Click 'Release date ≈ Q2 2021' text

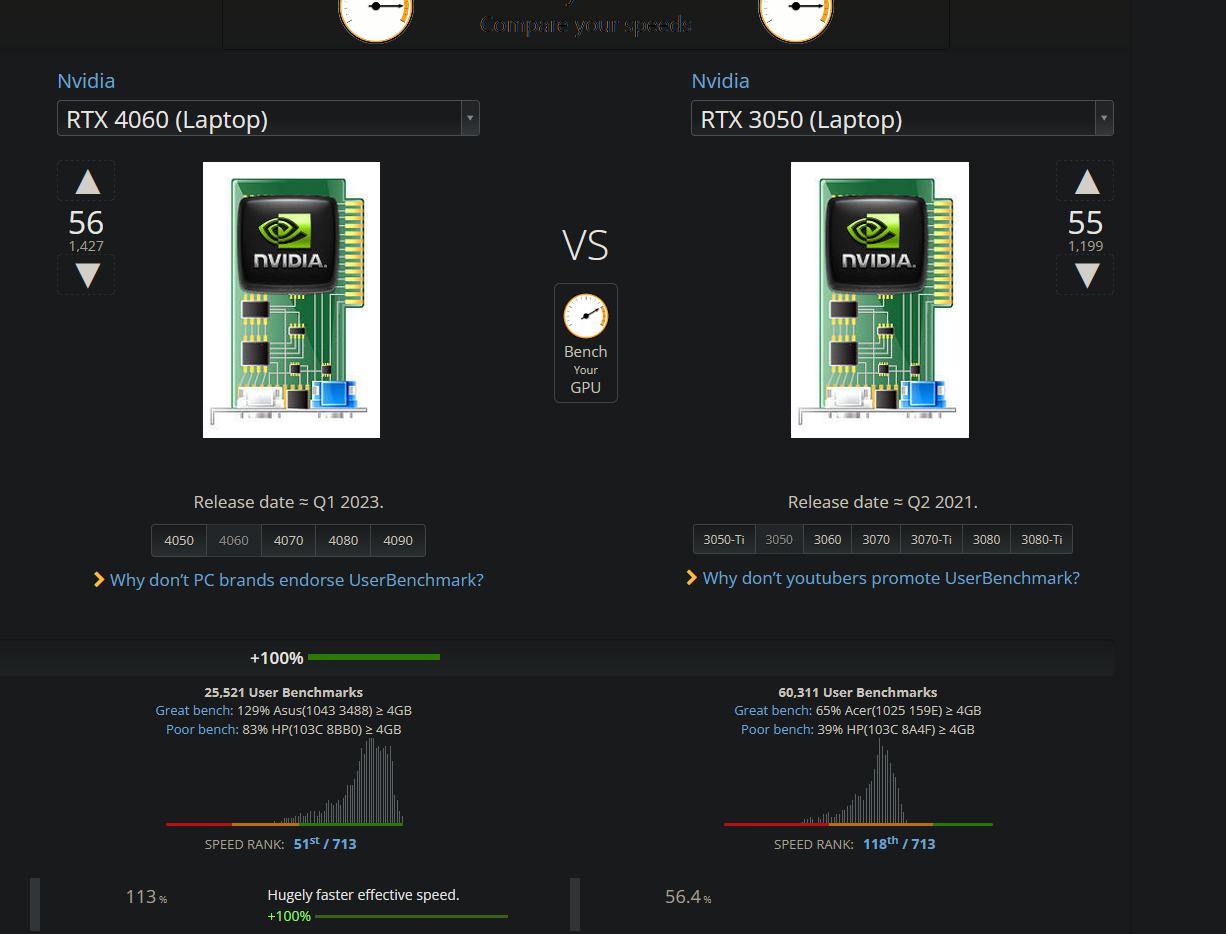tap(883, 502)
